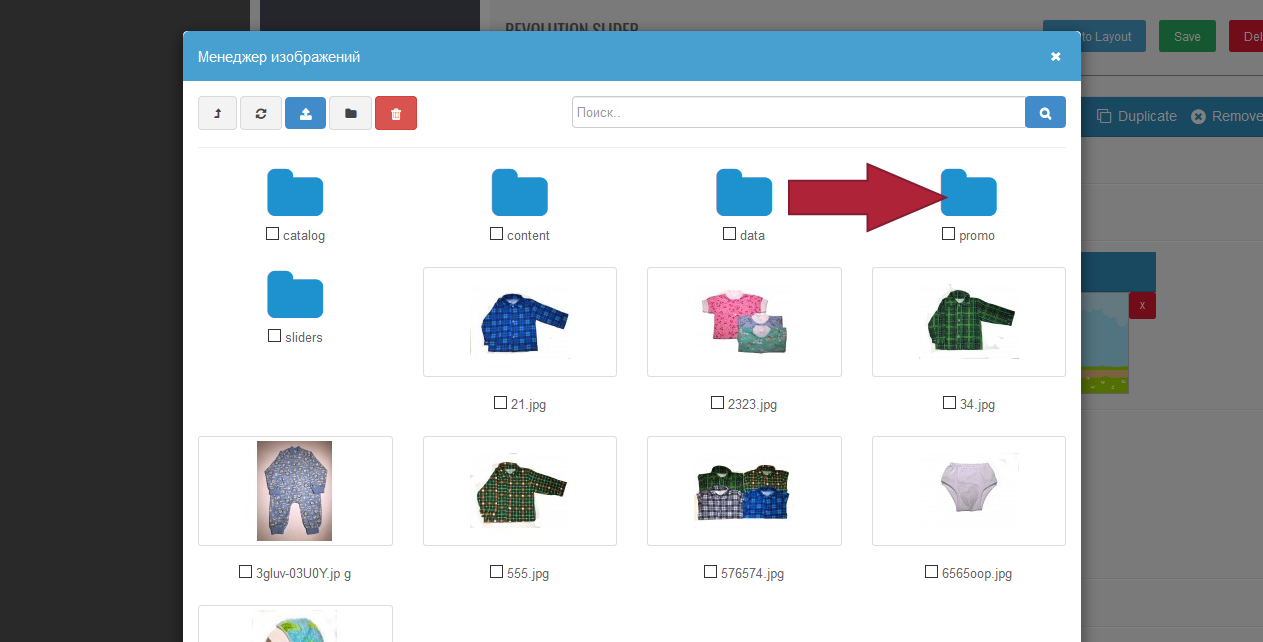This screenshot has height=642, width=1263.
Task: Click the 555.jpg file name
Action: pyautogui.click(x=528, y=574)
